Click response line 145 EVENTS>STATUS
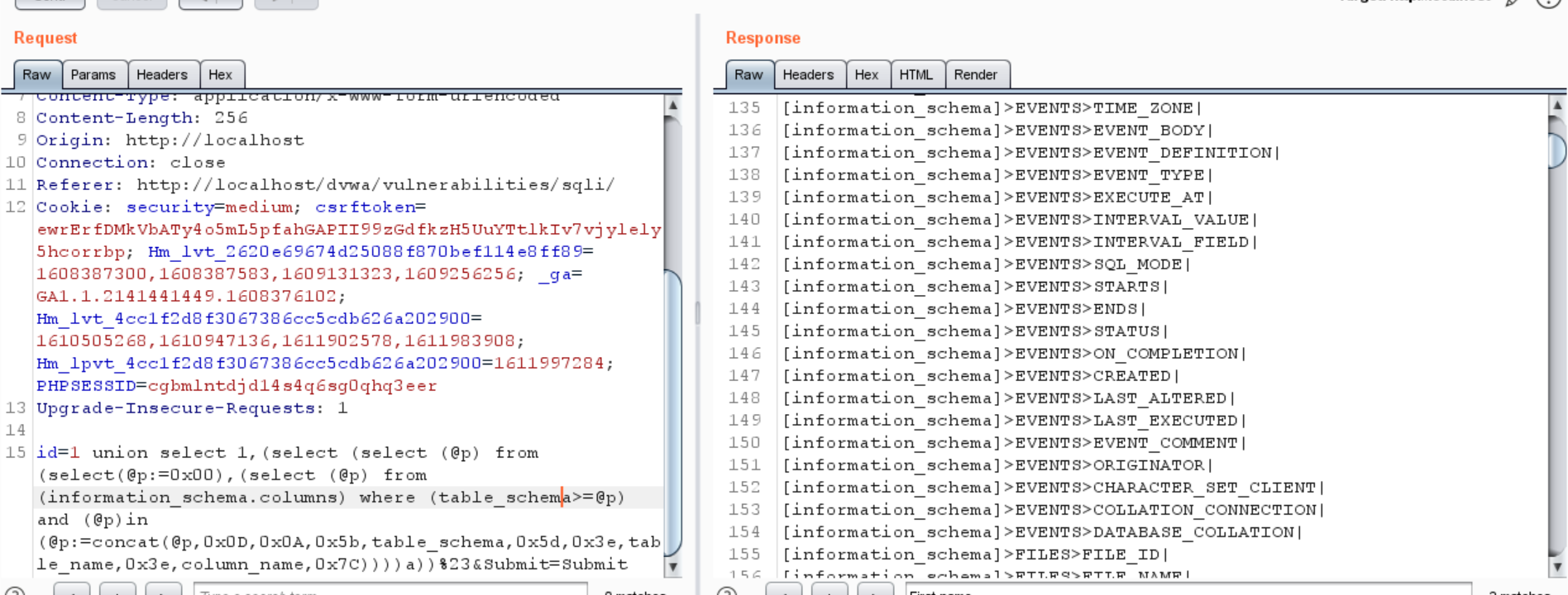Screen dimensions: 1568x595 pyautogui.click(x=976, y=331)
